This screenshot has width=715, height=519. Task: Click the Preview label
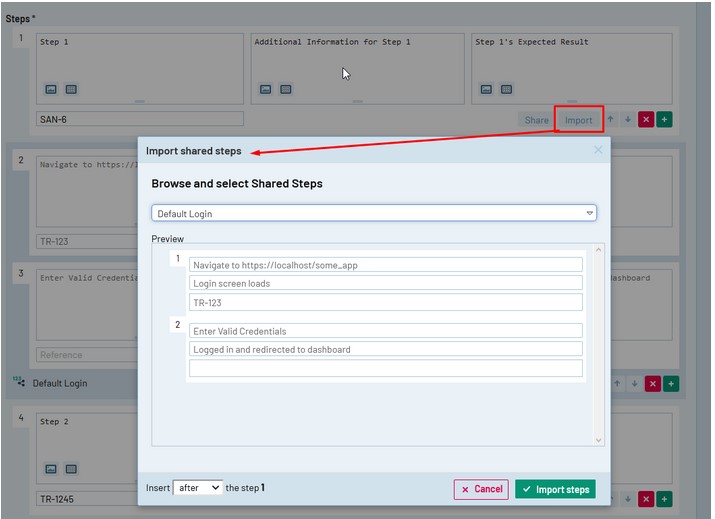coord(167,239)
